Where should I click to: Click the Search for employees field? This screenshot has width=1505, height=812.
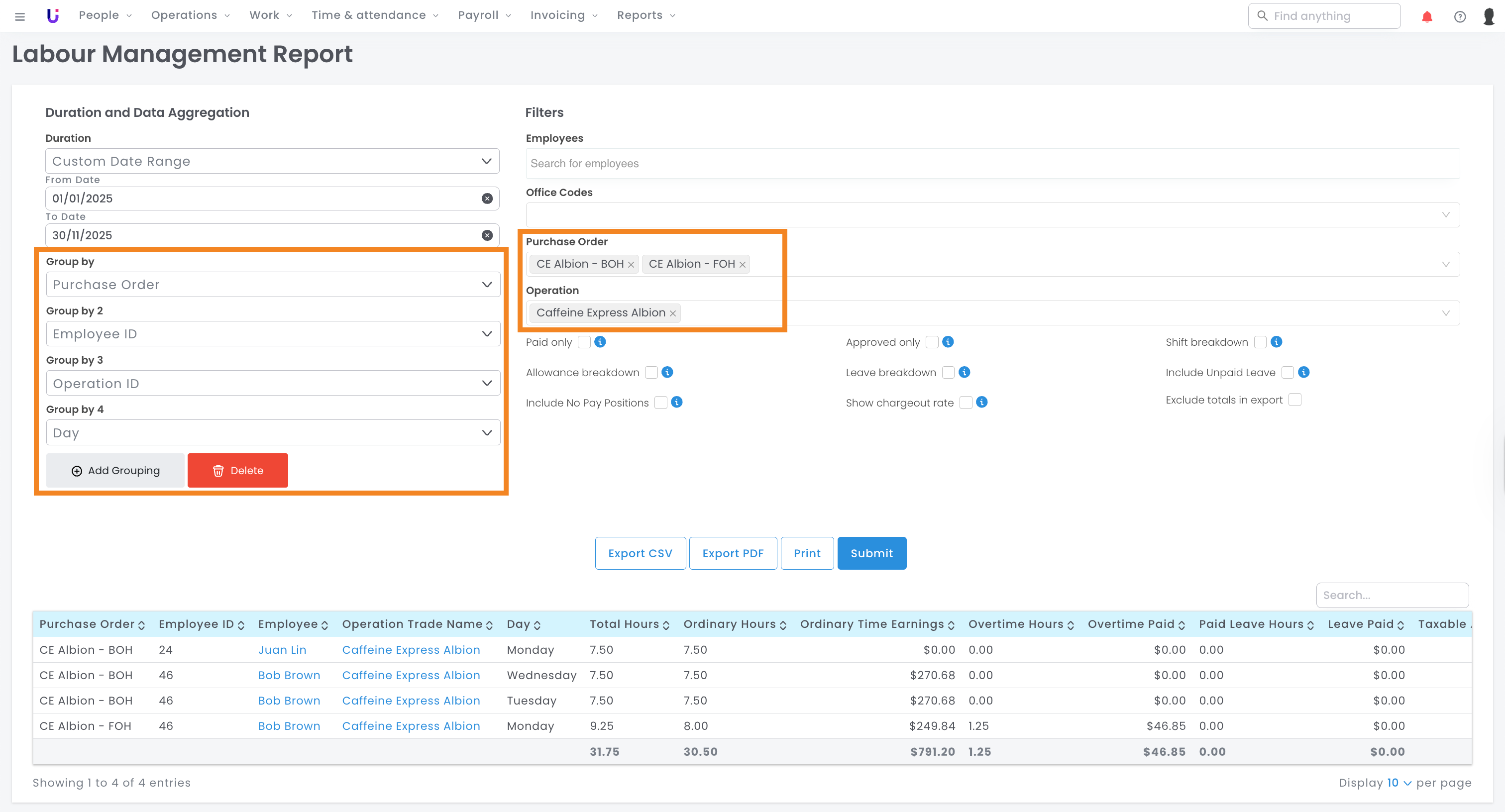pos(991,164)
